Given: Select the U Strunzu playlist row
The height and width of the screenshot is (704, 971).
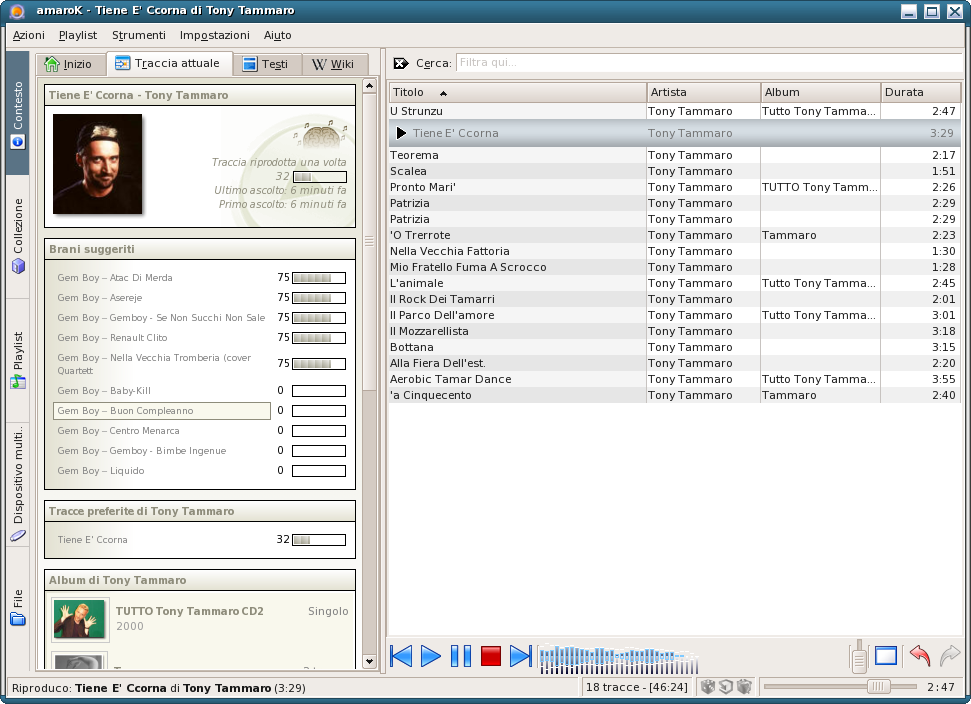Looking at the screenshot, I should tap(675, 111).
